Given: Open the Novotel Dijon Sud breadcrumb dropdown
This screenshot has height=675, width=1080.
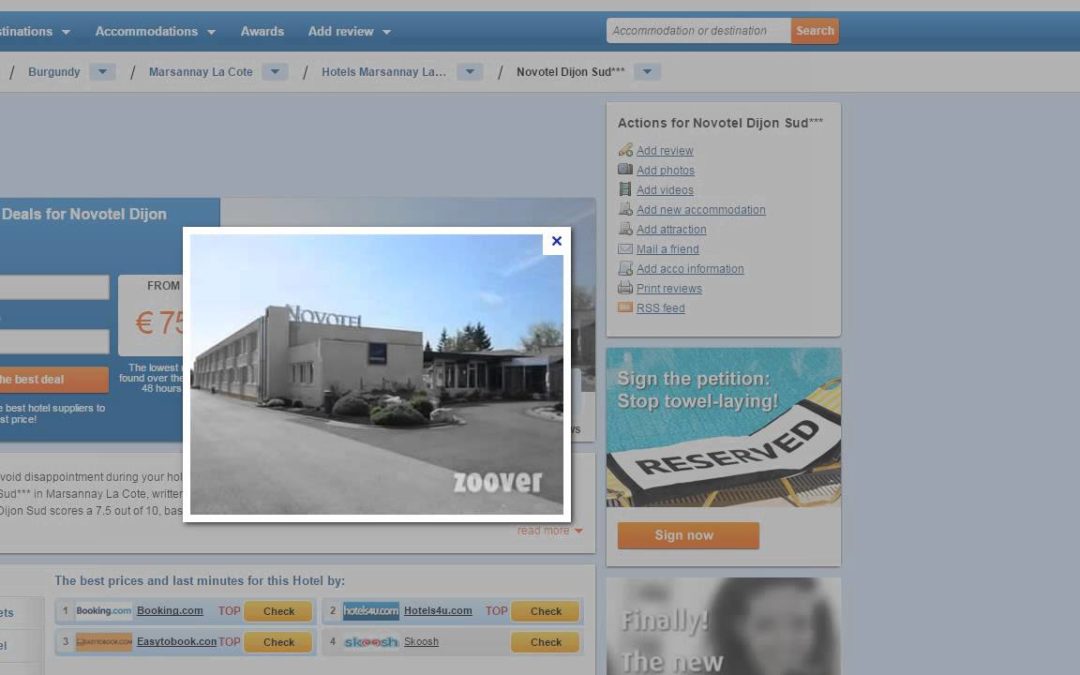Looking at the screenshot, I should (647, 72).
